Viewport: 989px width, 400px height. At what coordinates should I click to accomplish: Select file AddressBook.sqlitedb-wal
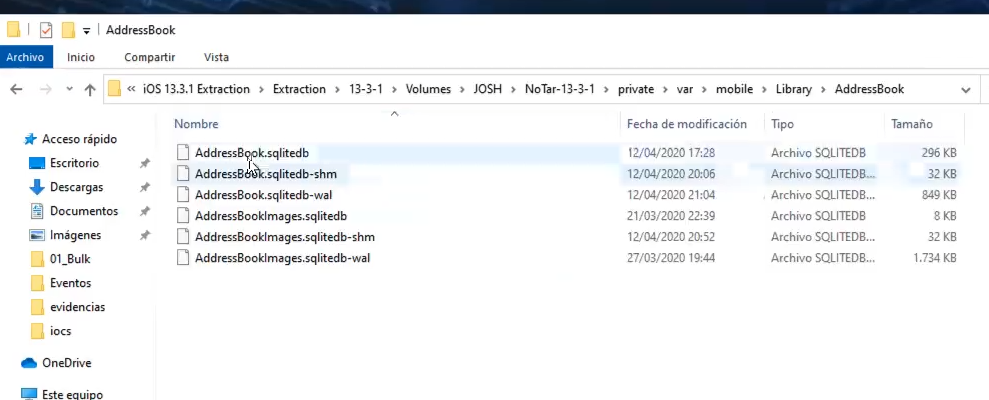(x=263, y=195)
